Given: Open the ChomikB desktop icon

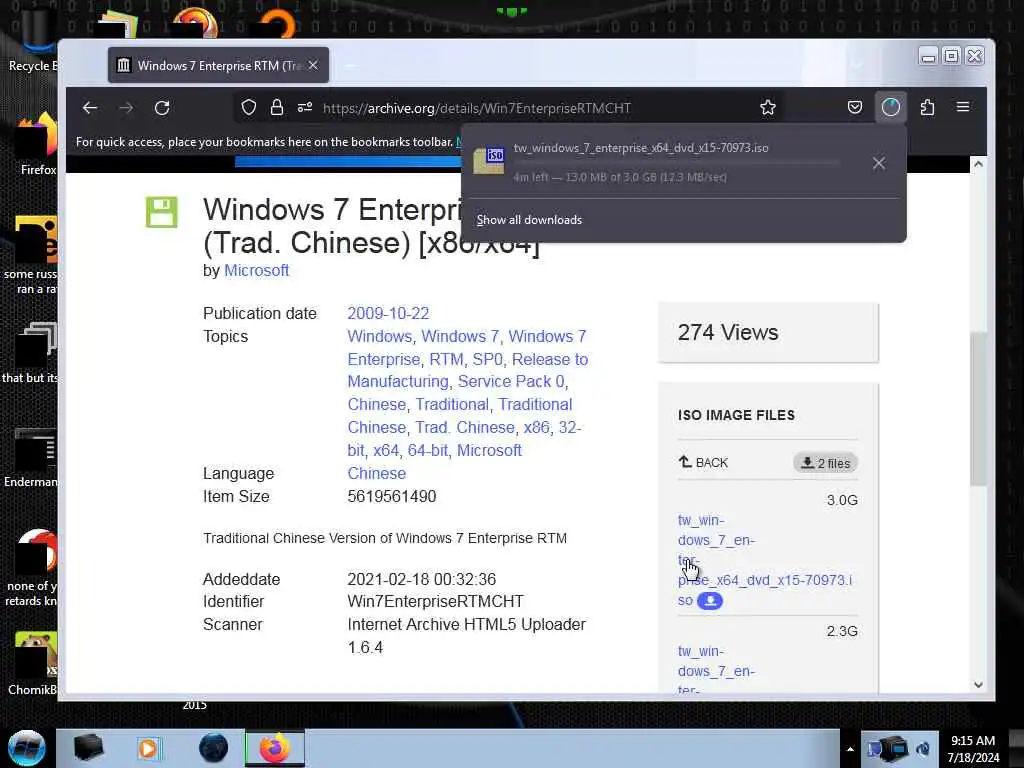Looking at the screenshot, I should coord(34,664).
